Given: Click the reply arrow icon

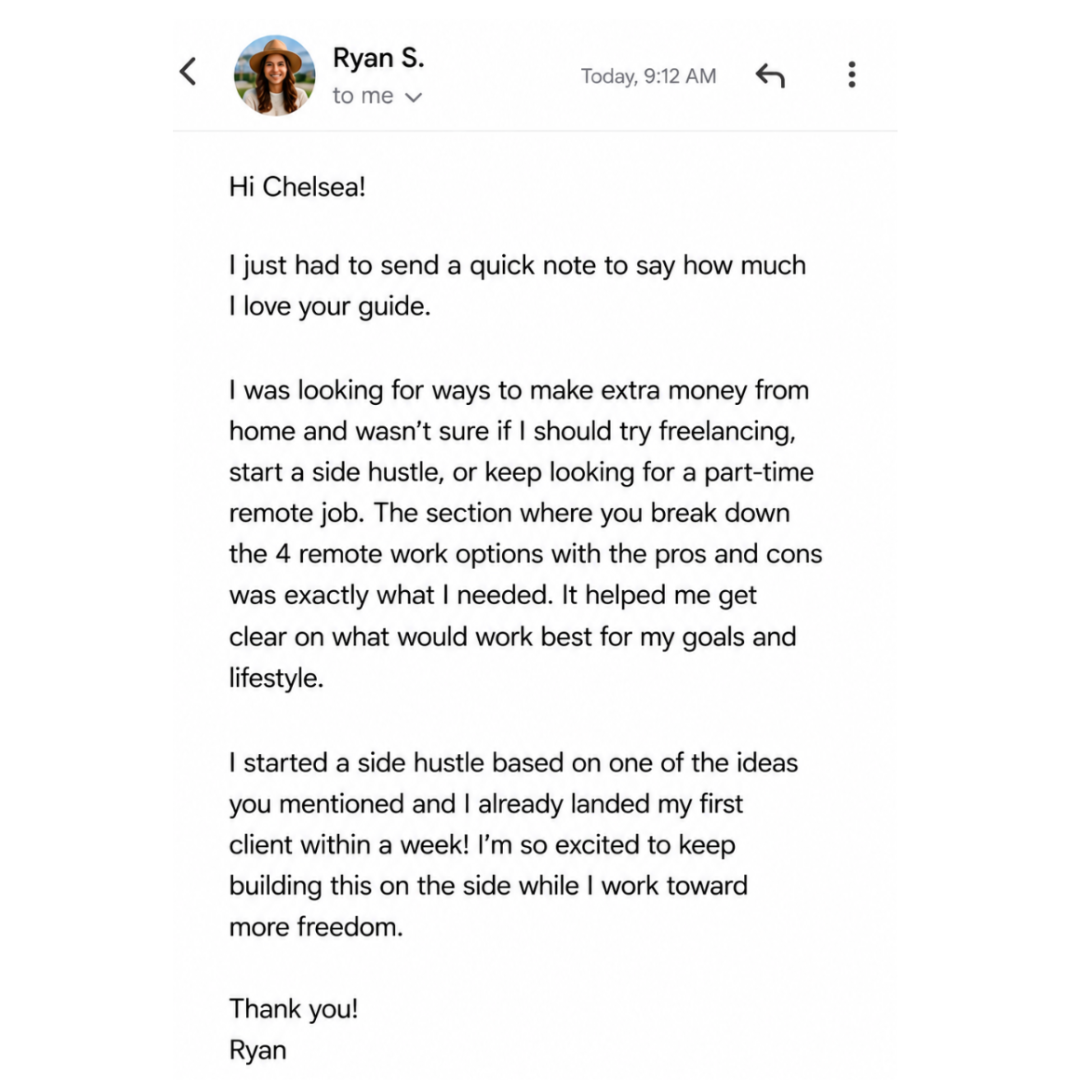Looking at the screenshot, I should point(770,75).
